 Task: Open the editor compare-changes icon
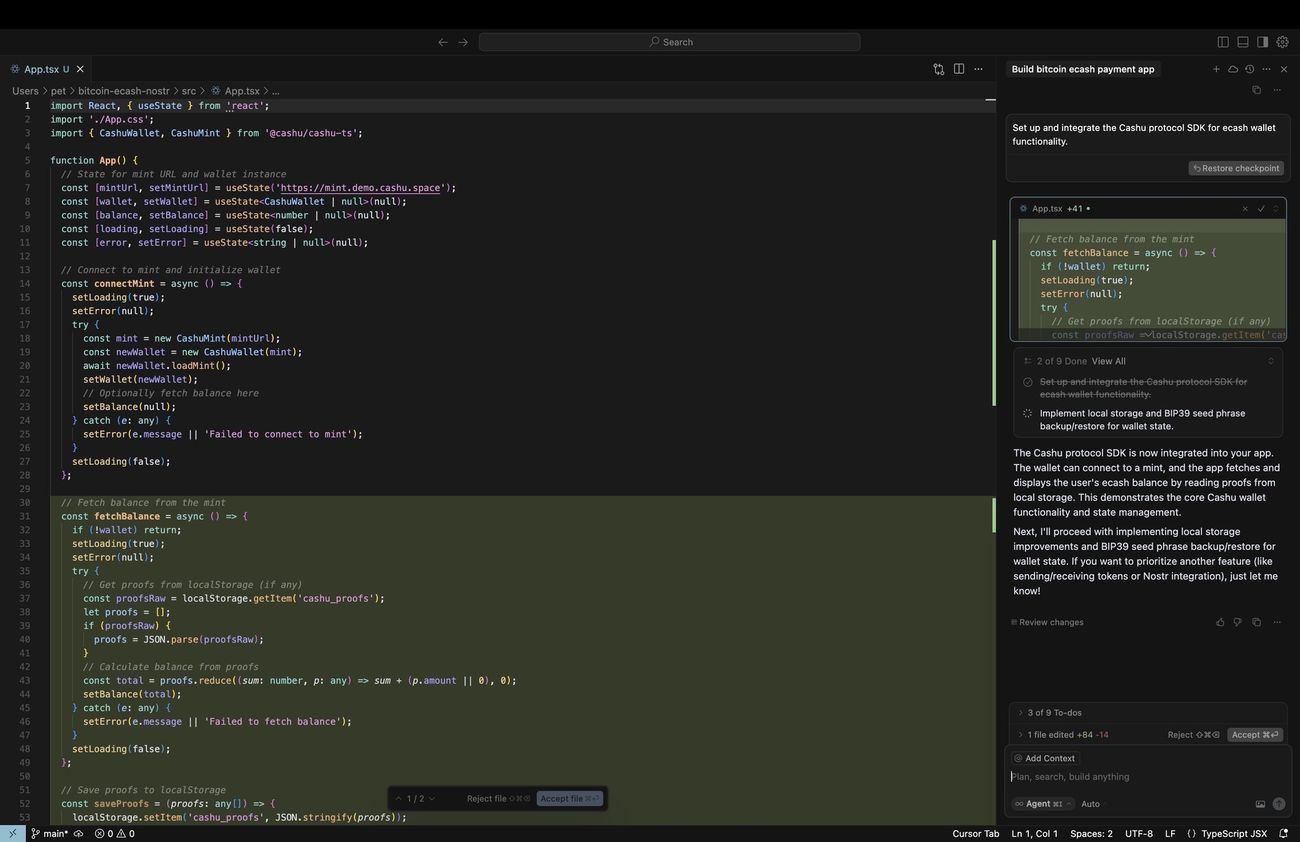pyautogui.click(x=939, y=69)
